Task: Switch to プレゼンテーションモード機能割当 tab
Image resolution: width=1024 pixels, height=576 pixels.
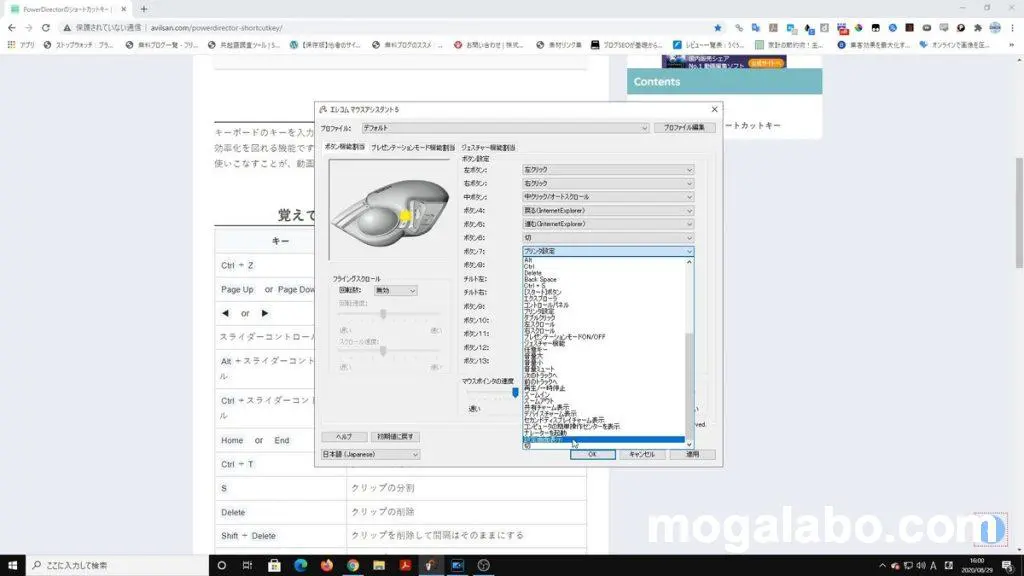Action: (413, 147)
